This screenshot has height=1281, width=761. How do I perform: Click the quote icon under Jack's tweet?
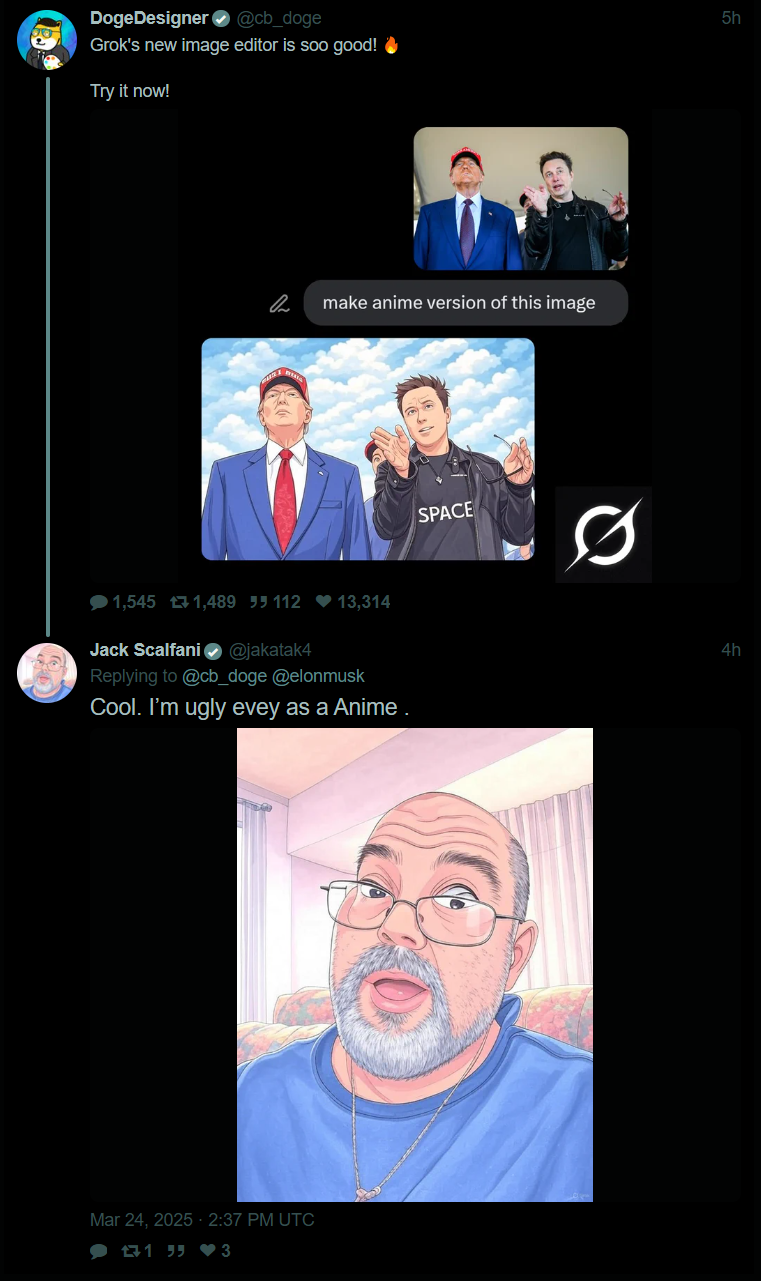[x=176, y=1251]
